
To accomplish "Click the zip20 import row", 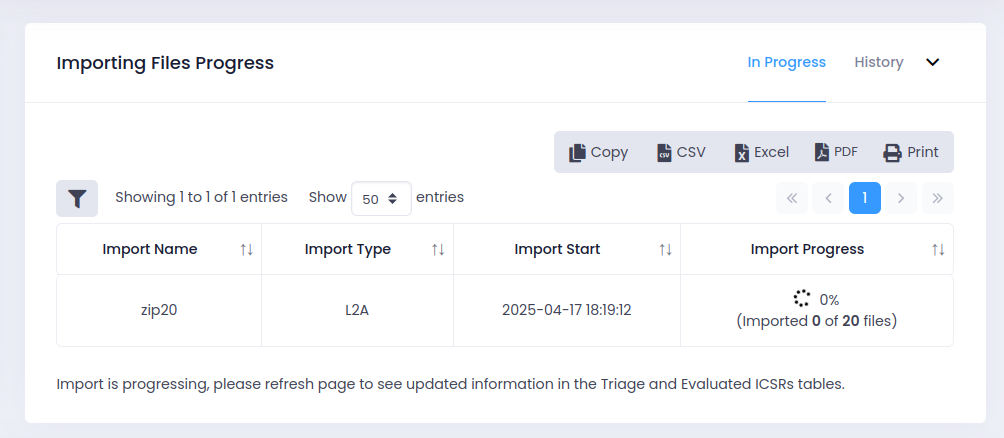I will [x=159, y=310].
